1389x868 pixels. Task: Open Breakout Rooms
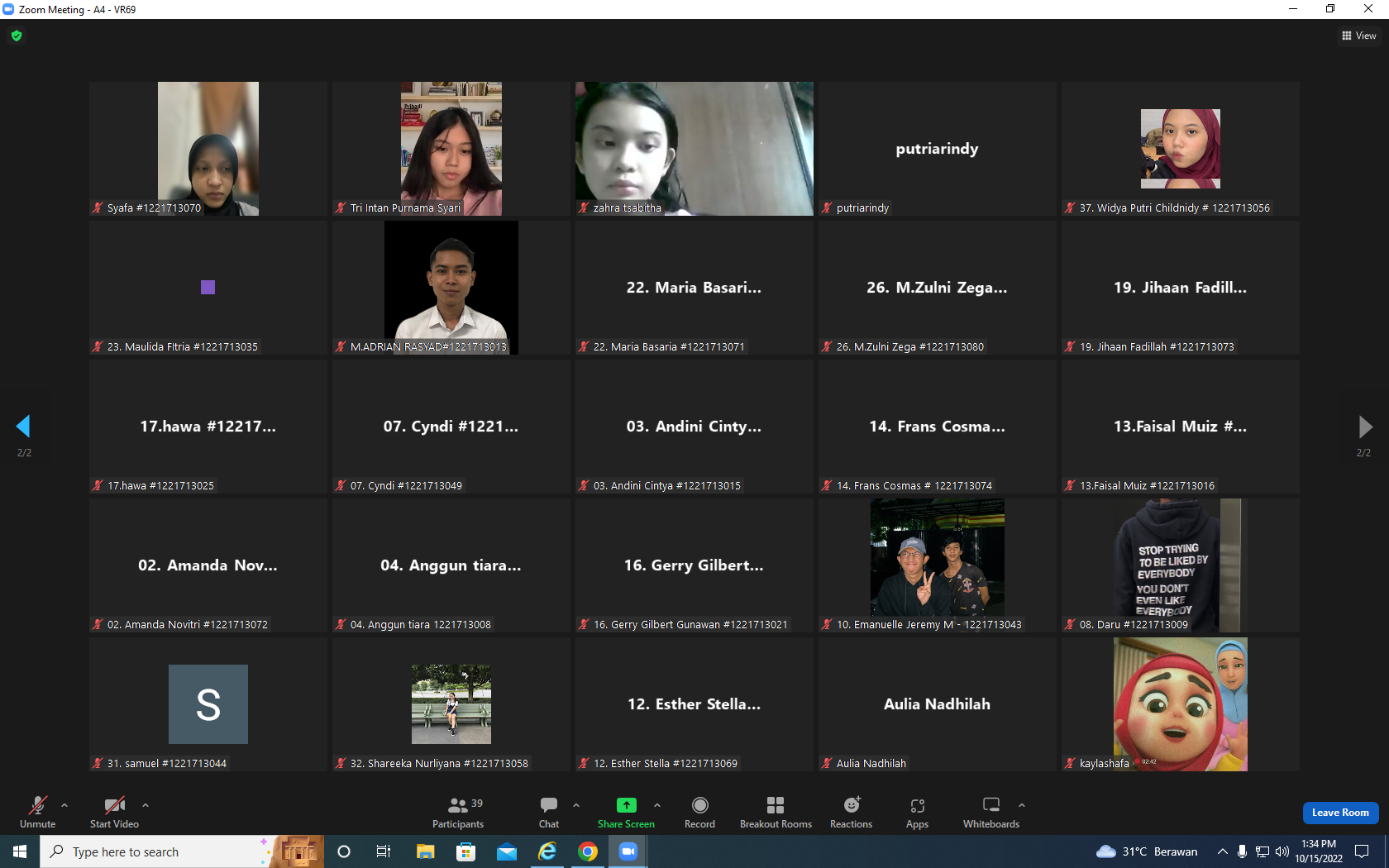point(776,812)
